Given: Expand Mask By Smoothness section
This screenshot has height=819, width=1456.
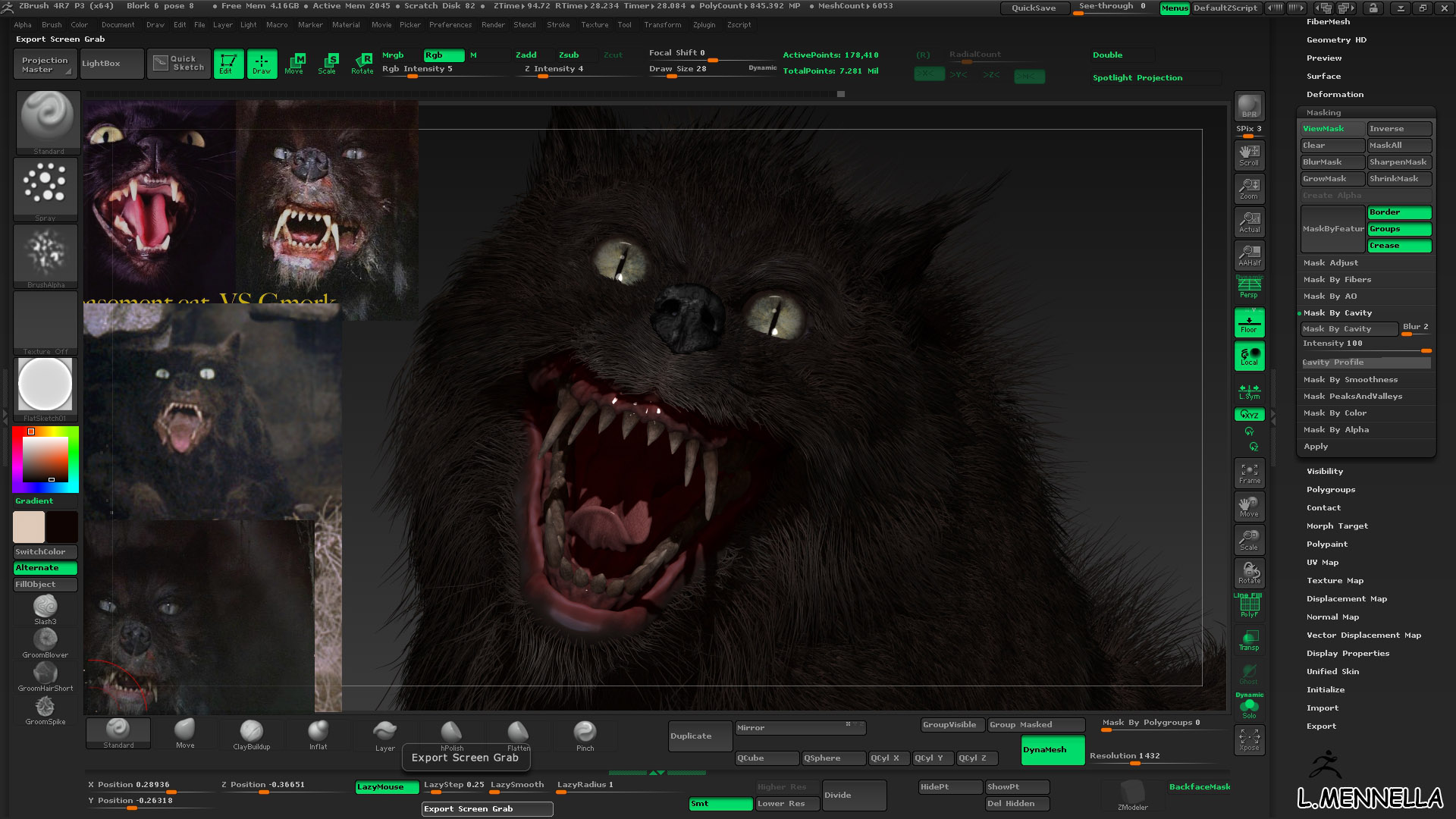Looking at the screenshot, I should click(x=1350, y=380).
